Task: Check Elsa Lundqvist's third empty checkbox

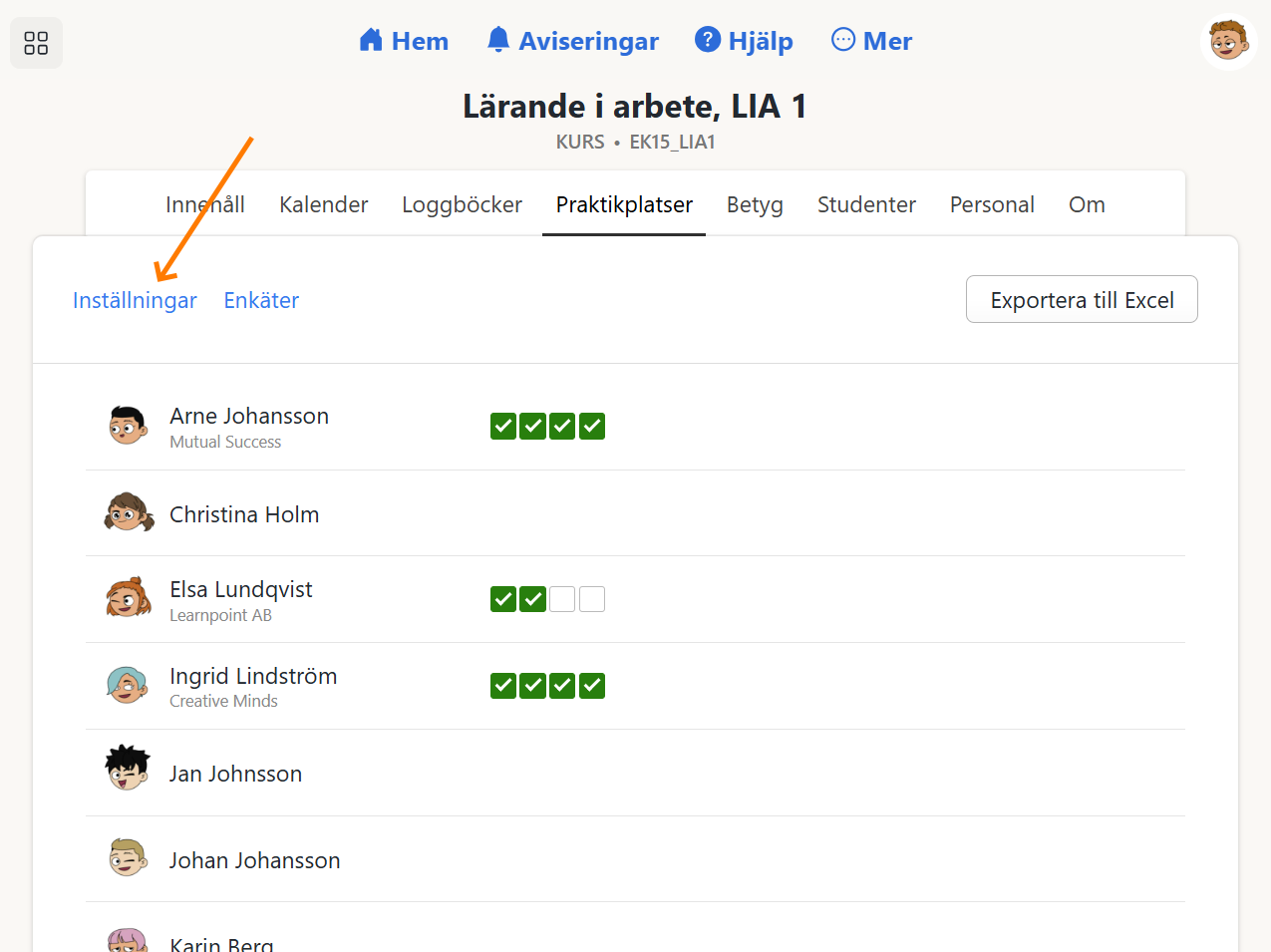Action: [561, 599]
